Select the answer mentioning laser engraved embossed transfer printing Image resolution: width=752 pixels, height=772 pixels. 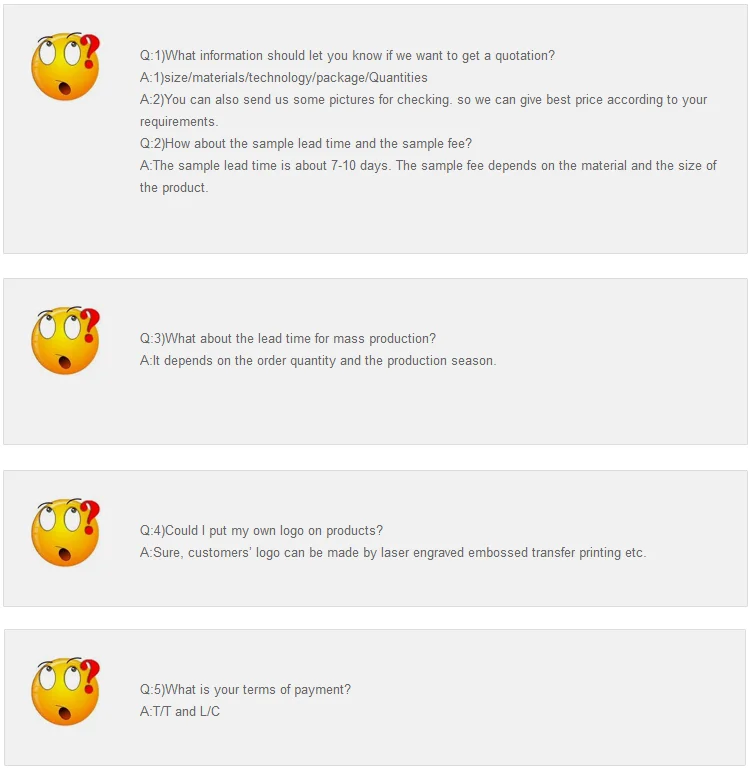(392, 553)
